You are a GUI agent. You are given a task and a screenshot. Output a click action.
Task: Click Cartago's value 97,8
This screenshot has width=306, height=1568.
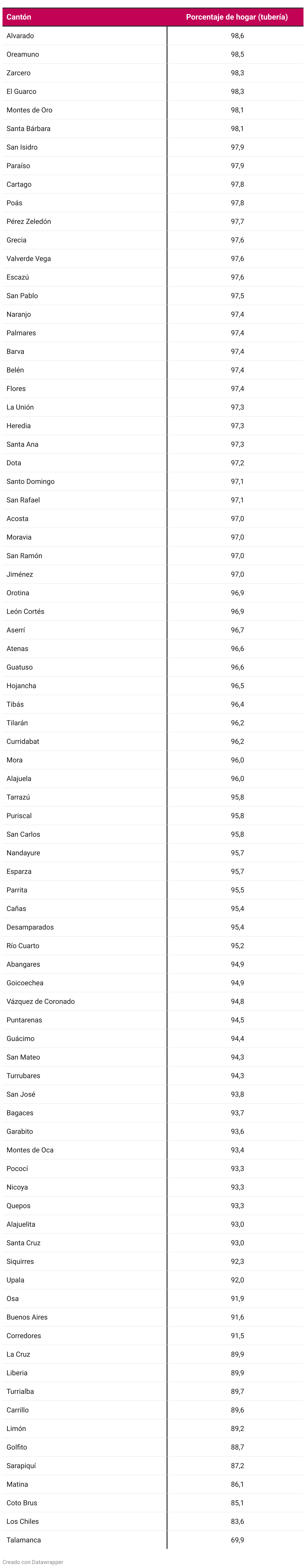237,184
